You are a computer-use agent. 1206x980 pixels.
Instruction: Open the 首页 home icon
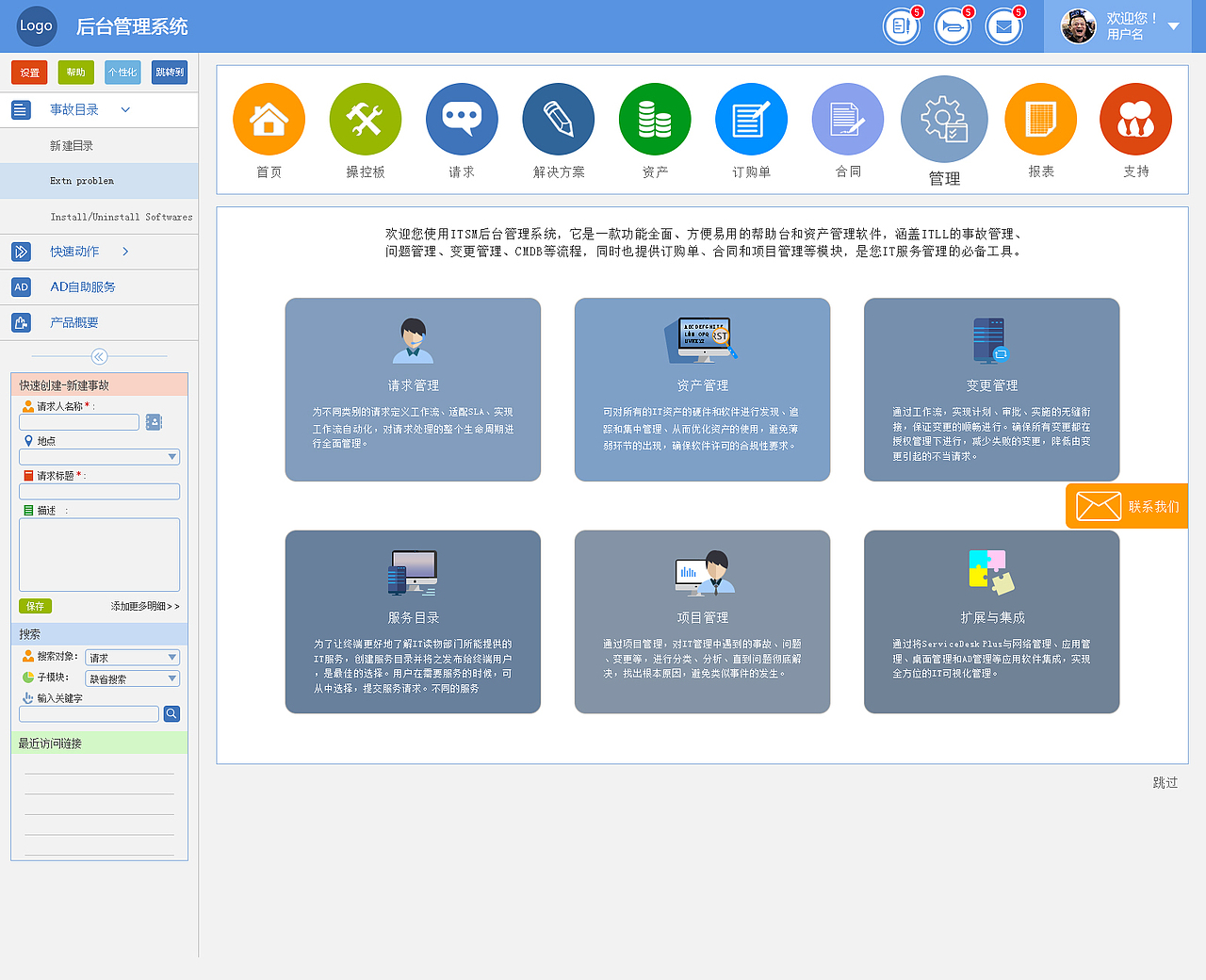pyautogui.click(x=269, y=120)
